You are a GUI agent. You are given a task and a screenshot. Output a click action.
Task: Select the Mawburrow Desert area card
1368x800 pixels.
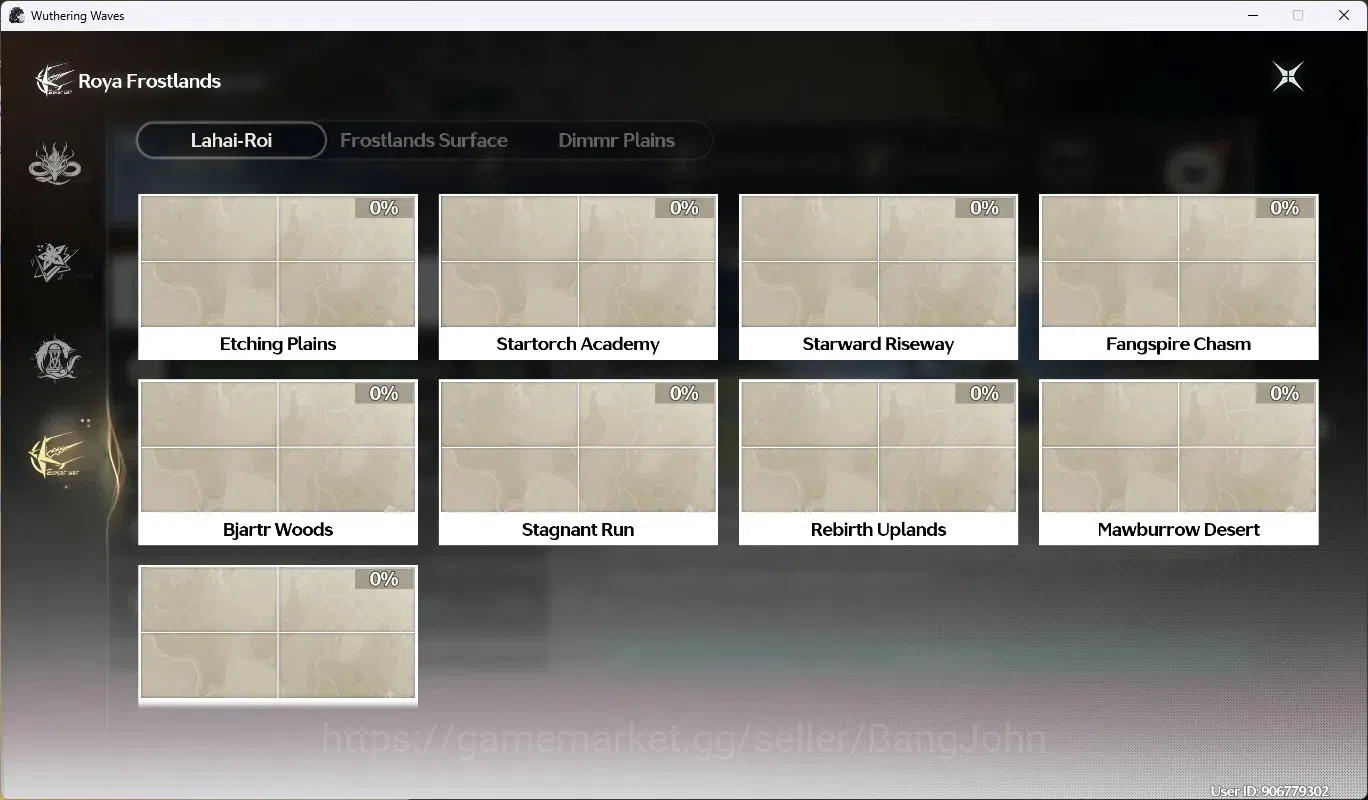1178,462
